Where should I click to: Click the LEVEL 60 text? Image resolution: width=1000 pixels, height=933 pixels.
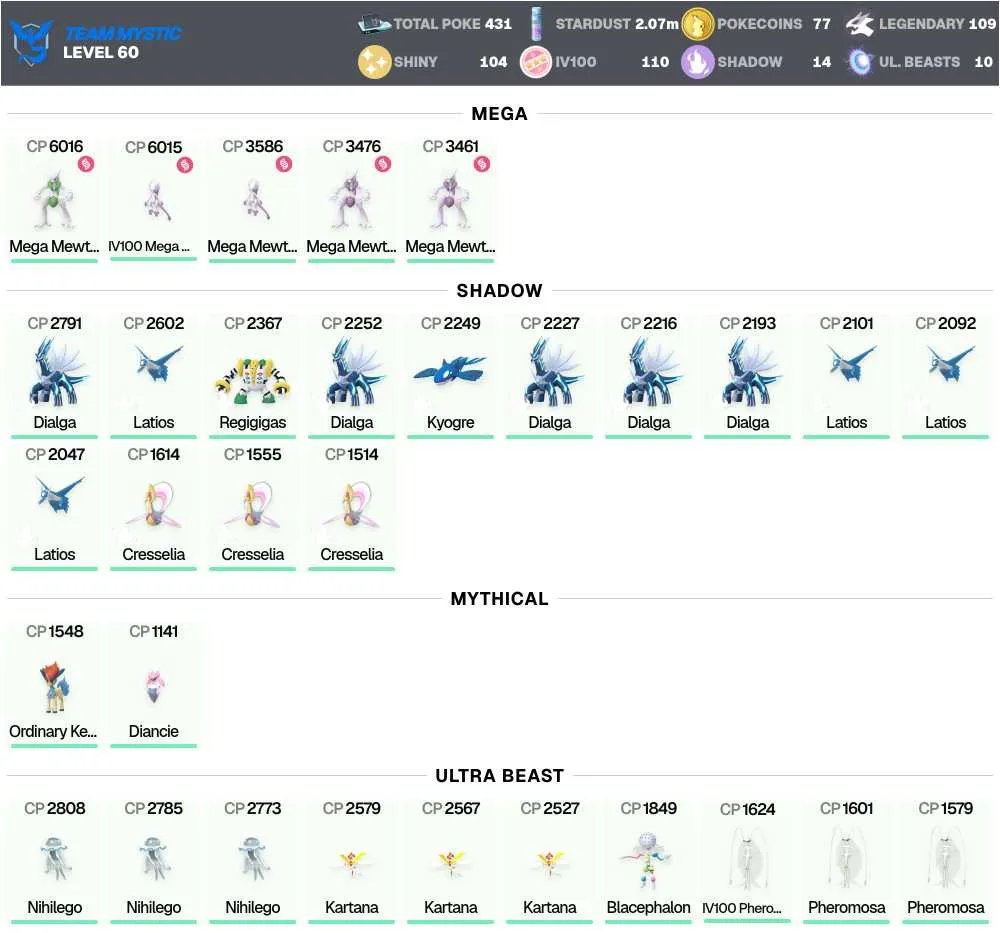(x=101, y=52)
